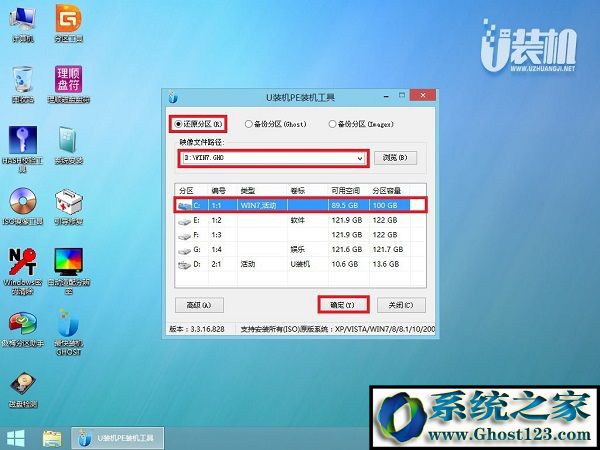Viewport: 600px width, 450px height.
Task: Select the U装机PE装机工具 taskbar button
Action: pyautogui.click(x=117, y=439)
